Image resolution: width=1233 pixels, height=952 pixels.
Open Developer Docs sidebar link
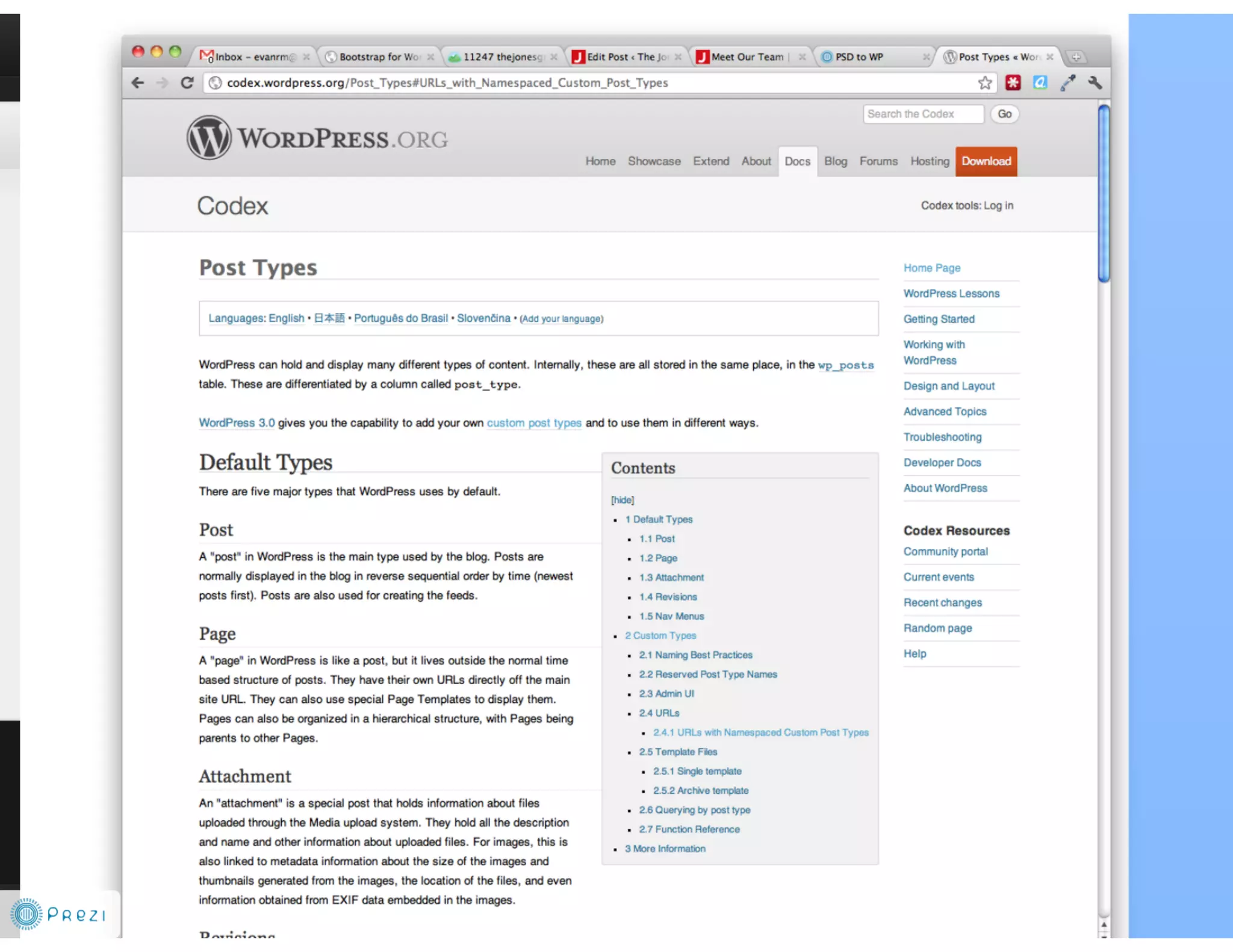pos(942,463)
